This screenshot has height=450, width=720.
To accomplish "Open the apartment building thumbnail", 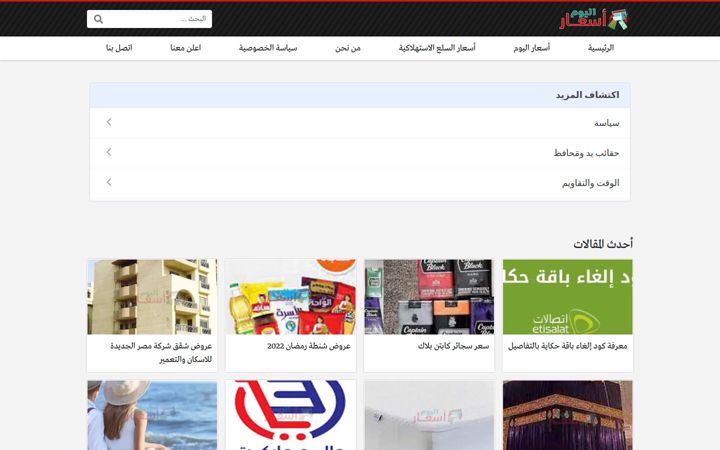I will click(152, 297).
